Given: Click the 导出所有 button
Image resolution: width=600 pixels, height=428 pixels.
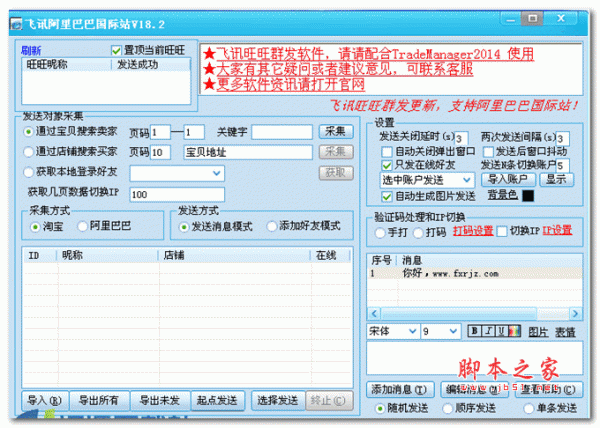Looking at the screenshot, I should [x=99, y=400].
